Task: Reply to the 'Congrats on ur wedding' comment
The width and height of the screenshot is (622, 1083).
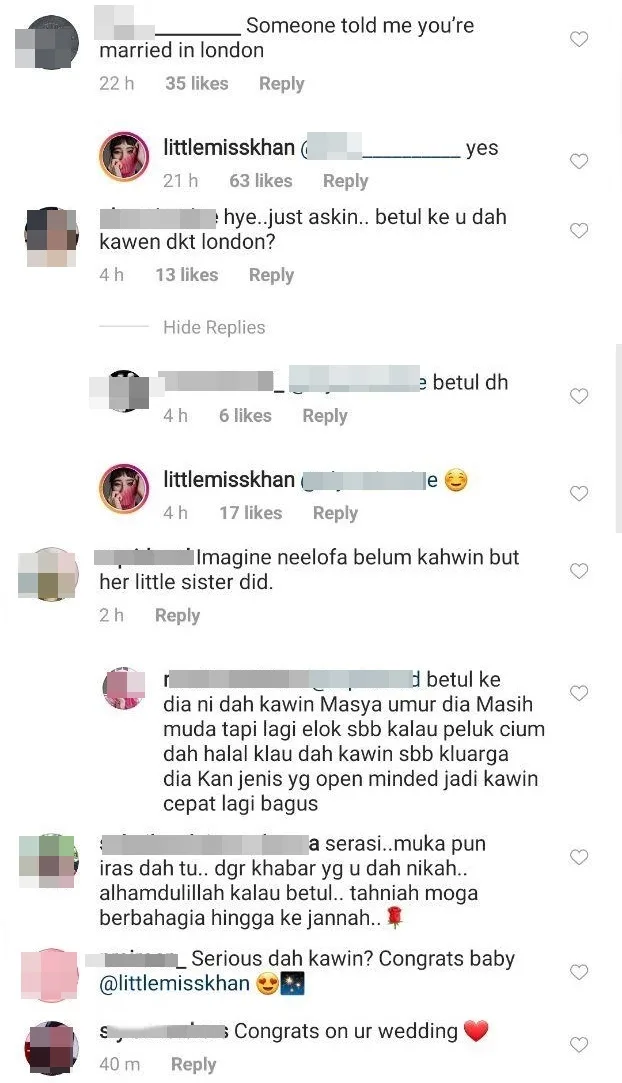Action: coord(194,1064)
